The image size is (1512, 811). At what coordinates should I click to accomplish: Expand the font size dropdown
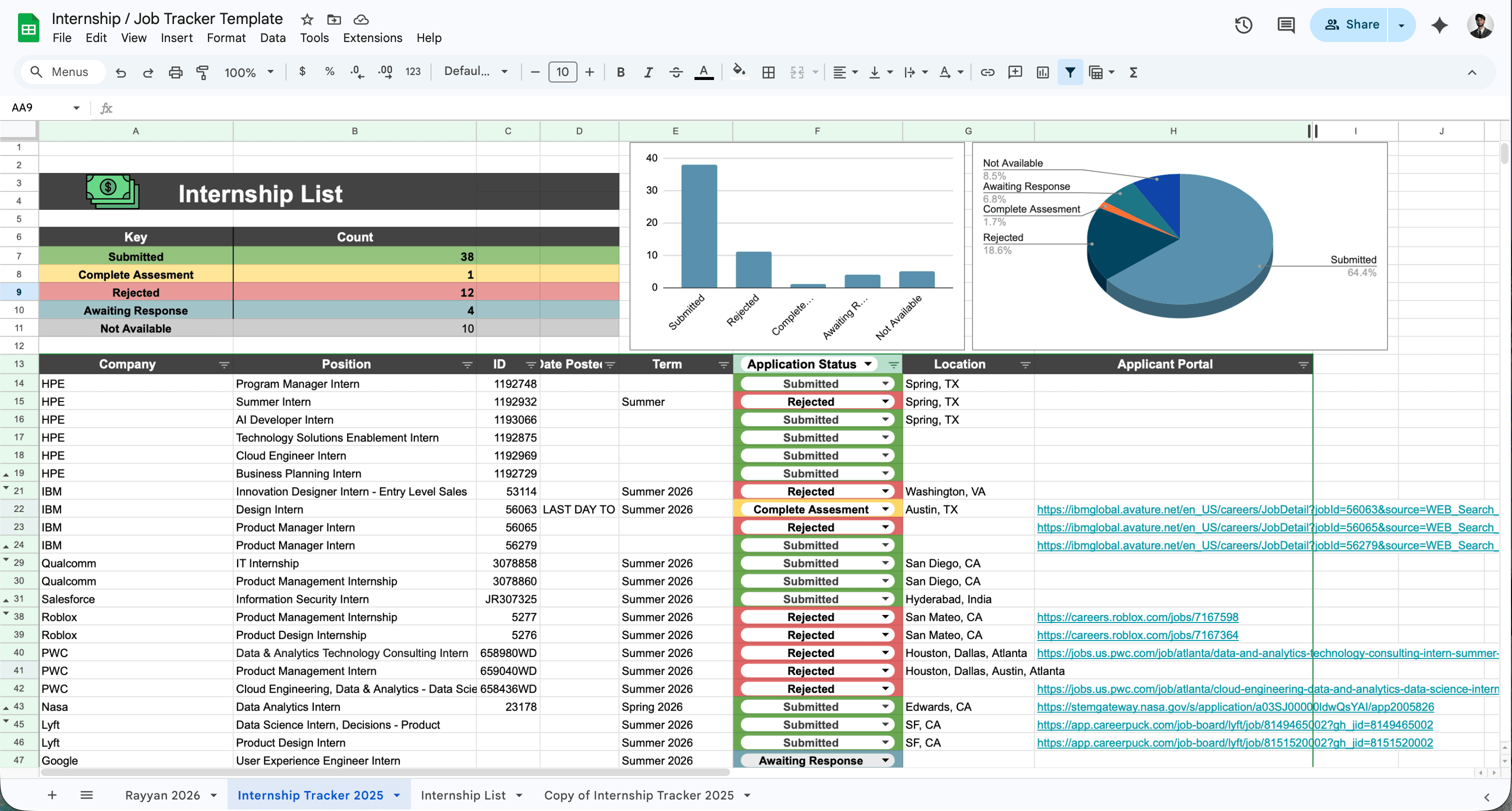[561, 71]
